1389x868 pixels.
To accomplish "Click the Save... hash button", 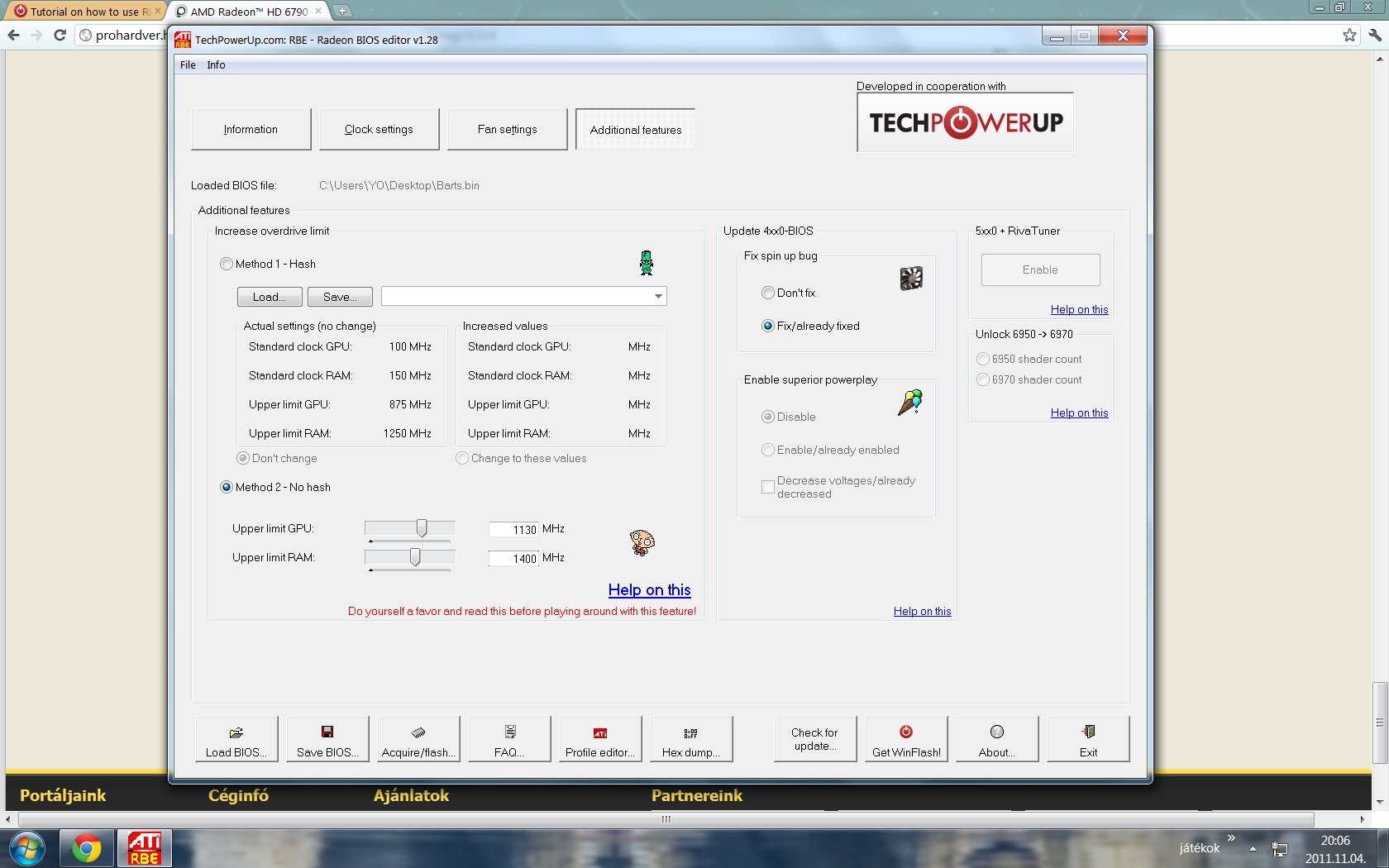I will click(340, 297).
